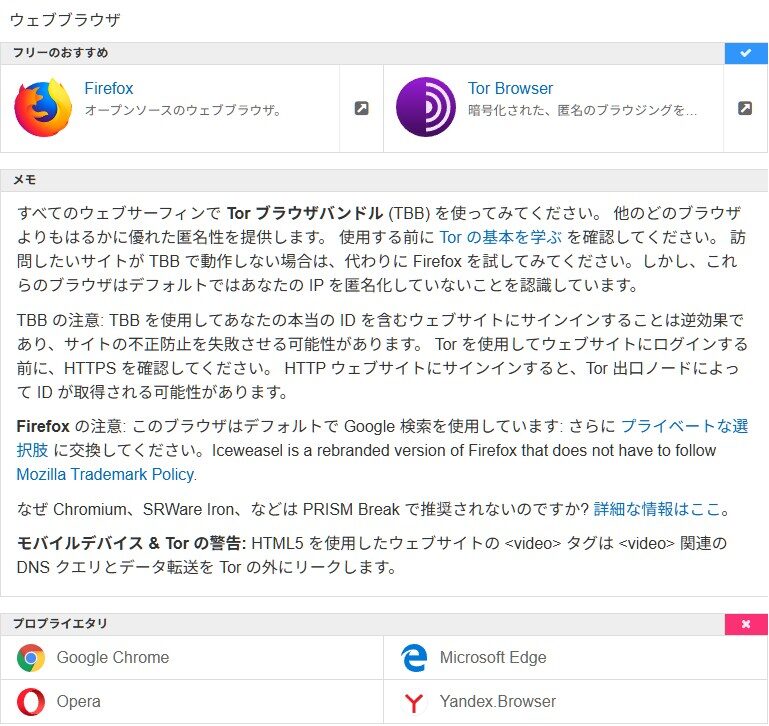Open the Tor Browser title link
Viewport: 769px width, 726px height.
(x=510, y=88)
